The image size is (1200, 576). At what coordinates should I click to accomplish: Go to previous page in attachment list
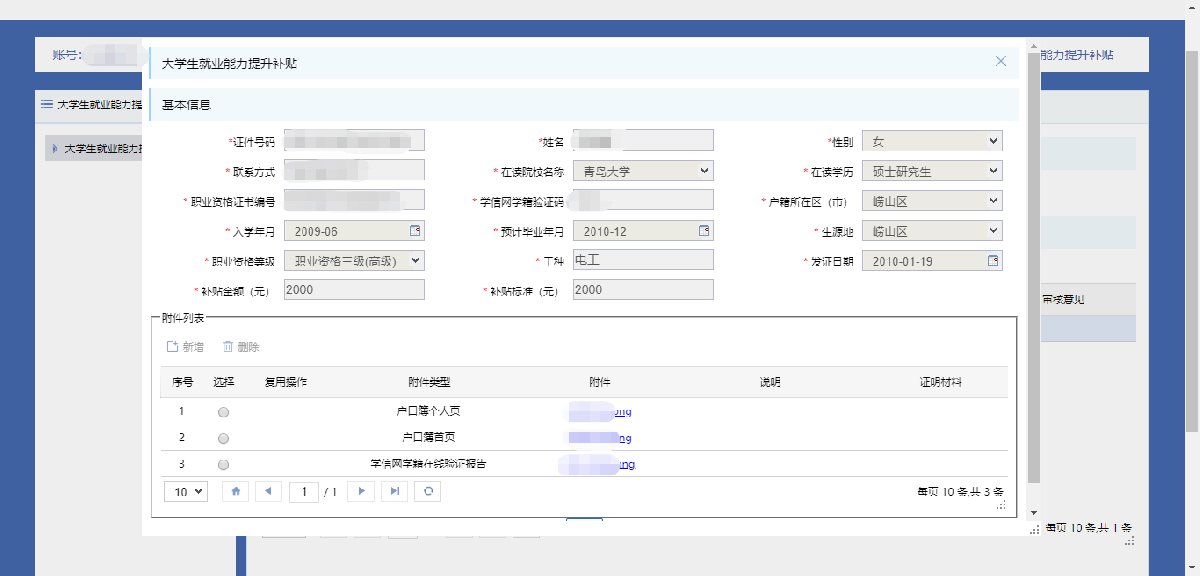pyautogui.click(x=267, y=491)
